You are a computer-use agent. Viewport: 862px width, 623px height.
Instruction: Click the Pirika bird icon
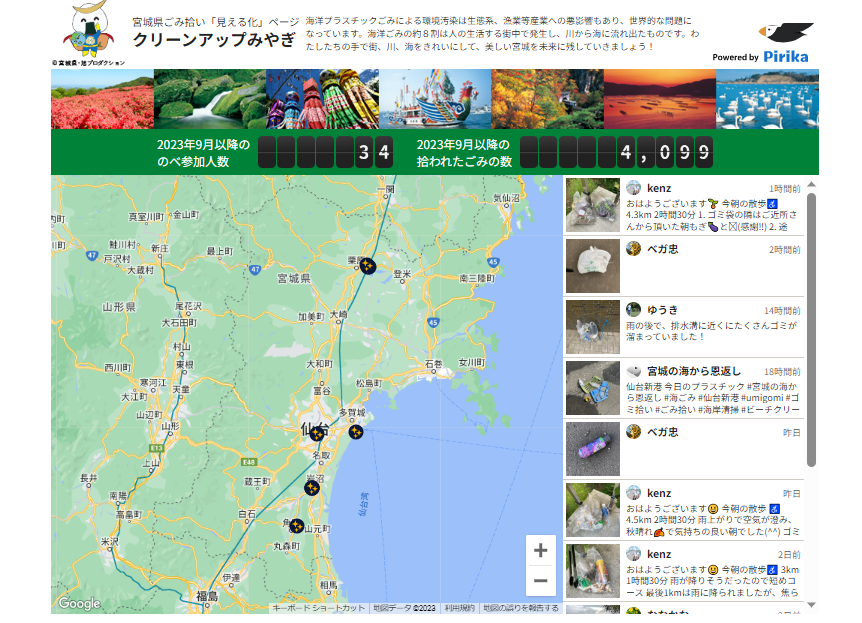coord(786,32)
